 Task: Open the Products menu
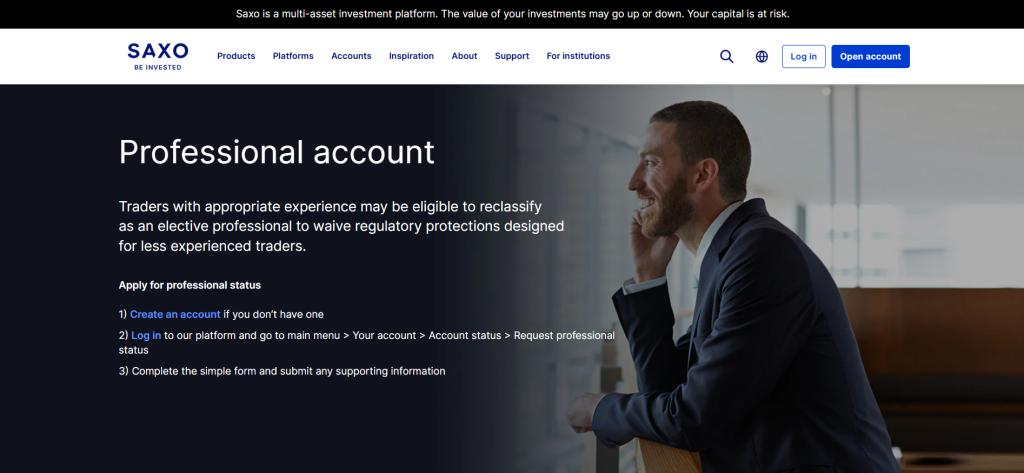click(x=236, y=56)
